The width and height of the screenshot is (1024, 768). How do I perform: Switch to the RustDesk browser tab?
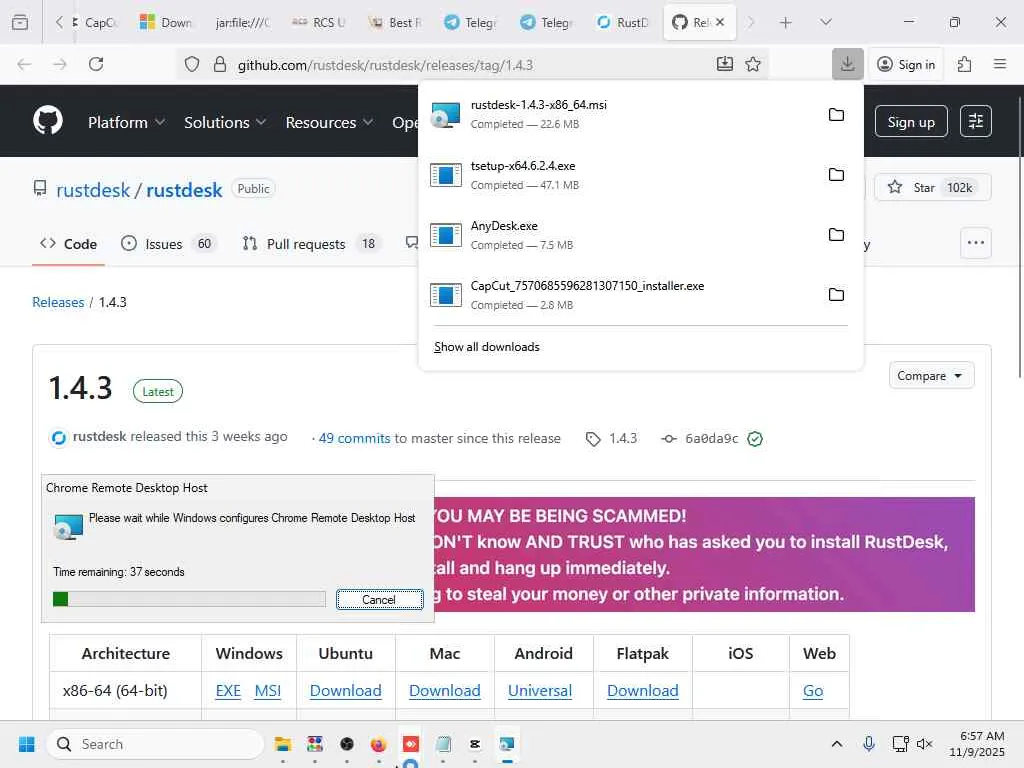tap(624, 22)
